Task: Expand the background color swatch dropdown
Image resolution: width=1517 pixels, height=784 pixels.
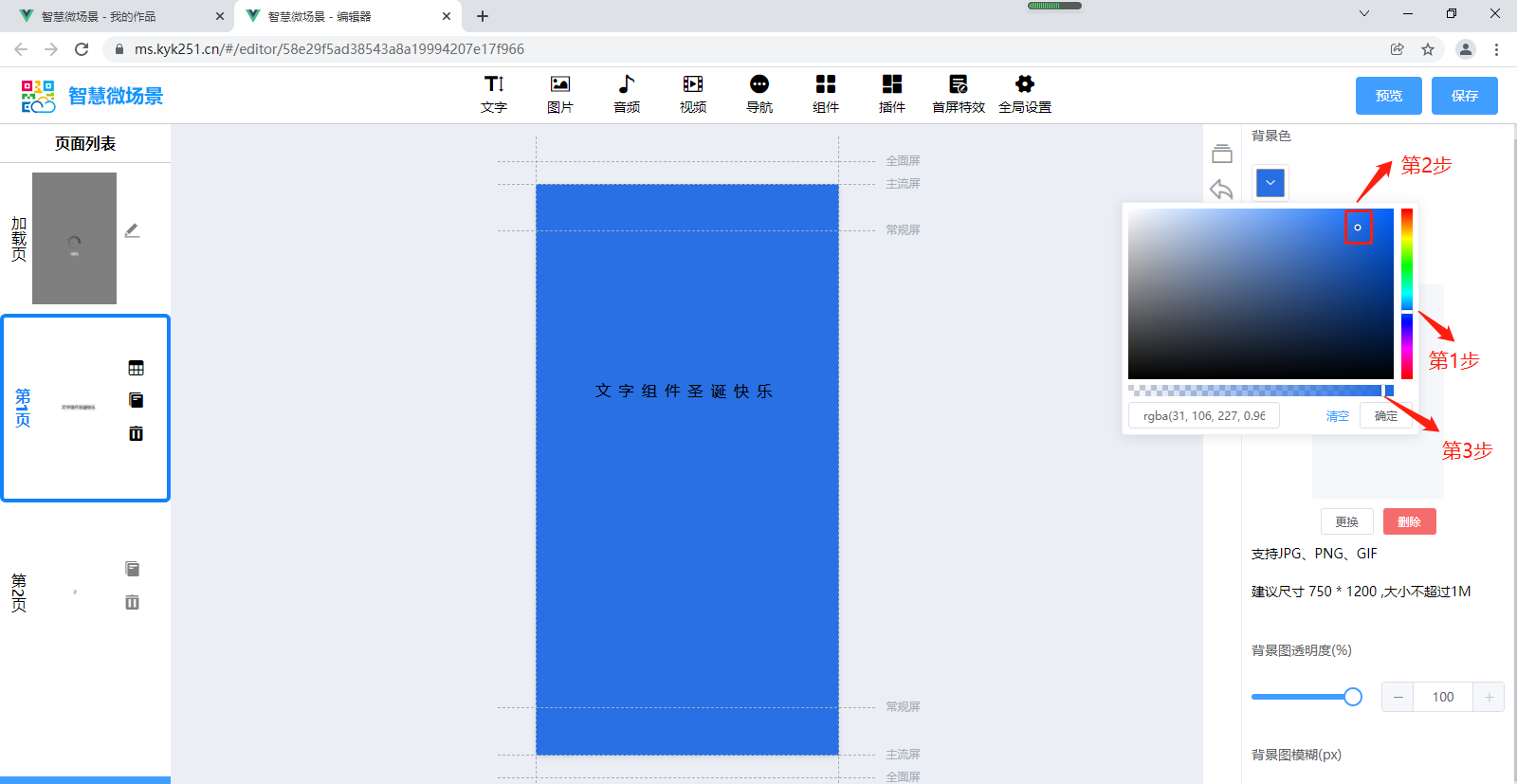Action: coord(1270,183)
